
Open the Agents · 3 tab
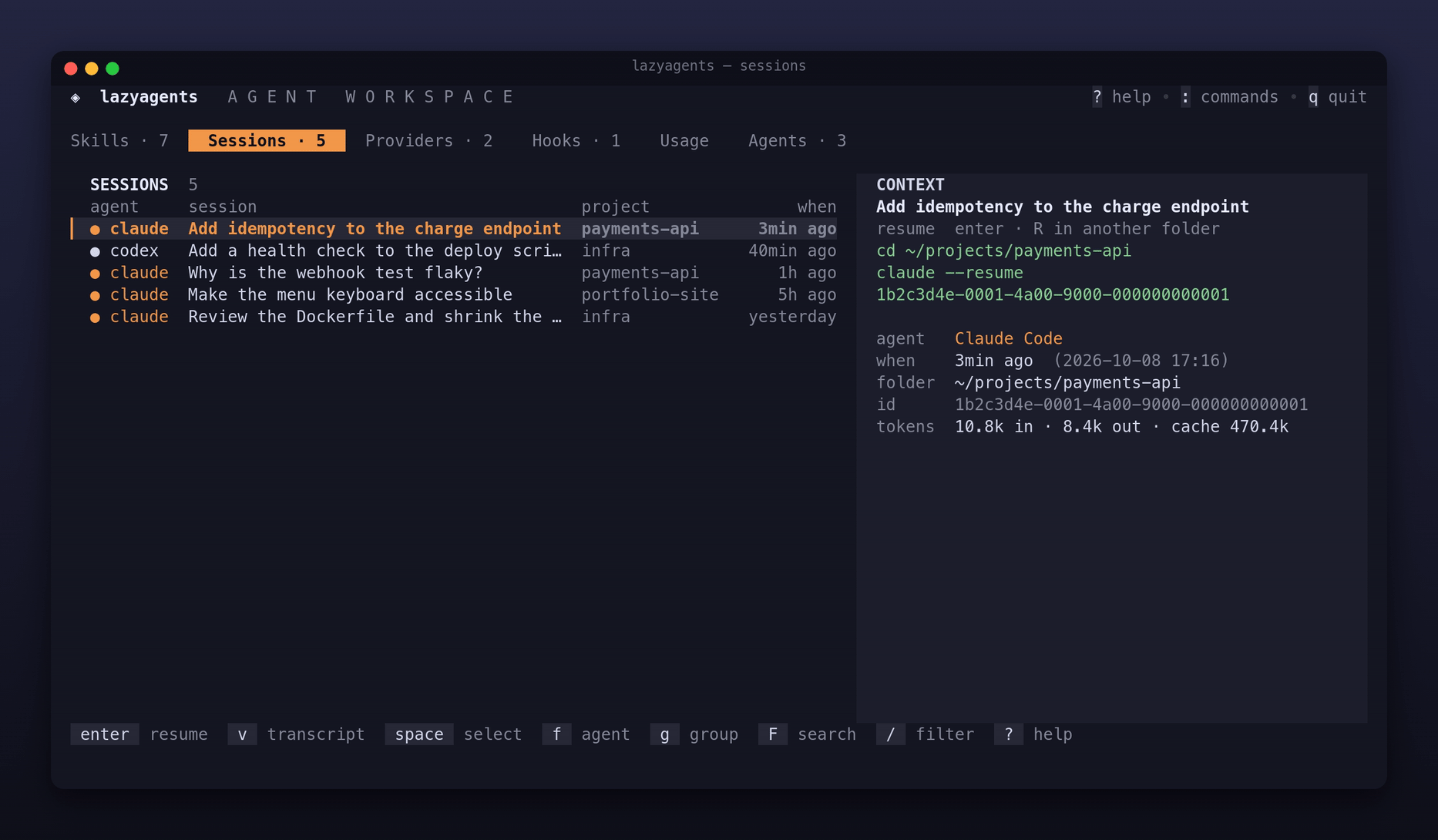797,141
